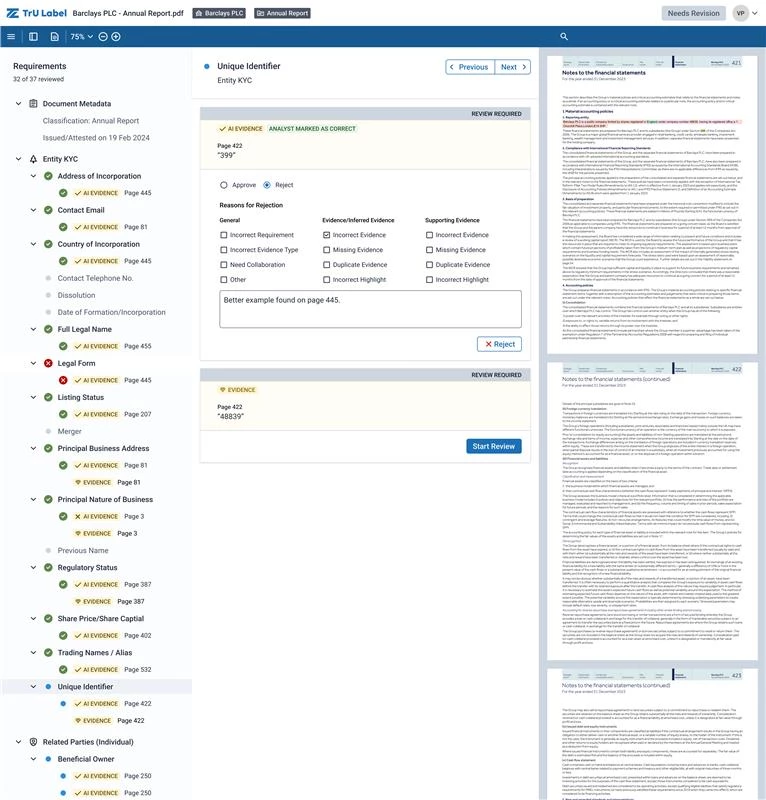Click the Related Parties (Individual) section icon
This screenshot has height=800, width=766.
pos(33,742)
